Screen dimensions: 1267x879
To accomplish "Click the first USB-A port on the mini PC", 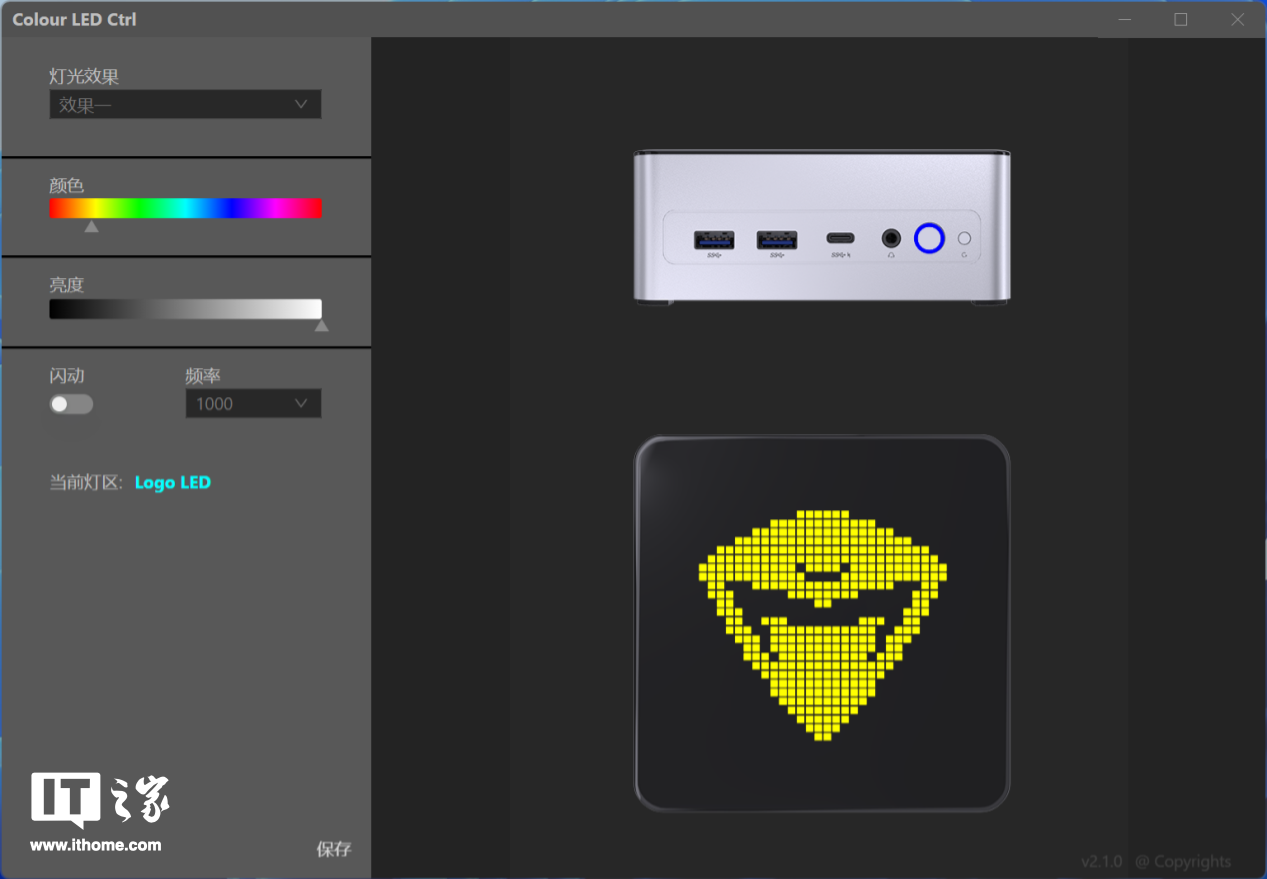I will (714, 240).
